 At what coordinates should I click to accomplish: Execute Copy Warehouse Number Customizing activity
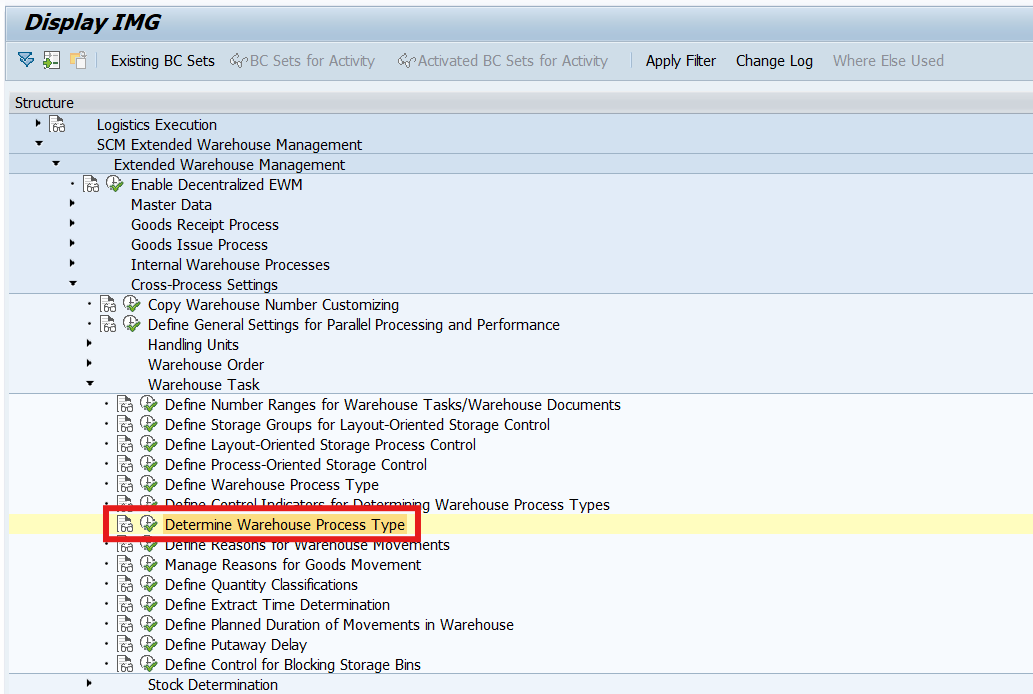132,304
